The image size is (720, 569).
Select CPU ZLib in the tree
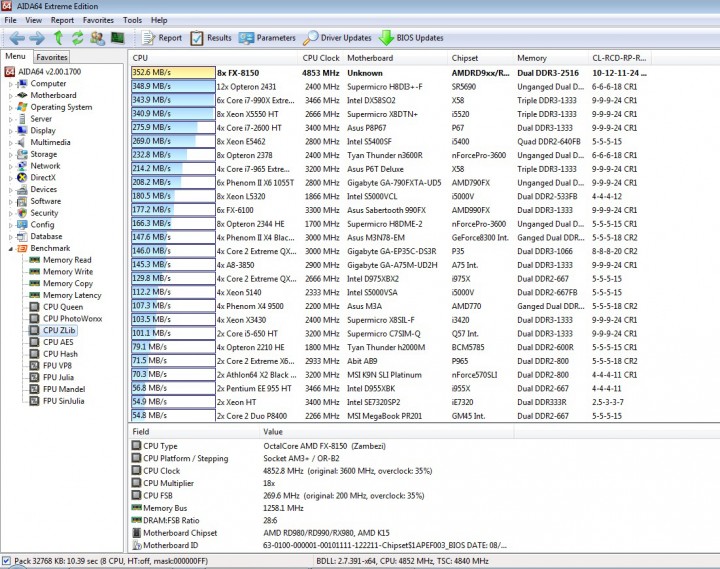pos(59,330)
